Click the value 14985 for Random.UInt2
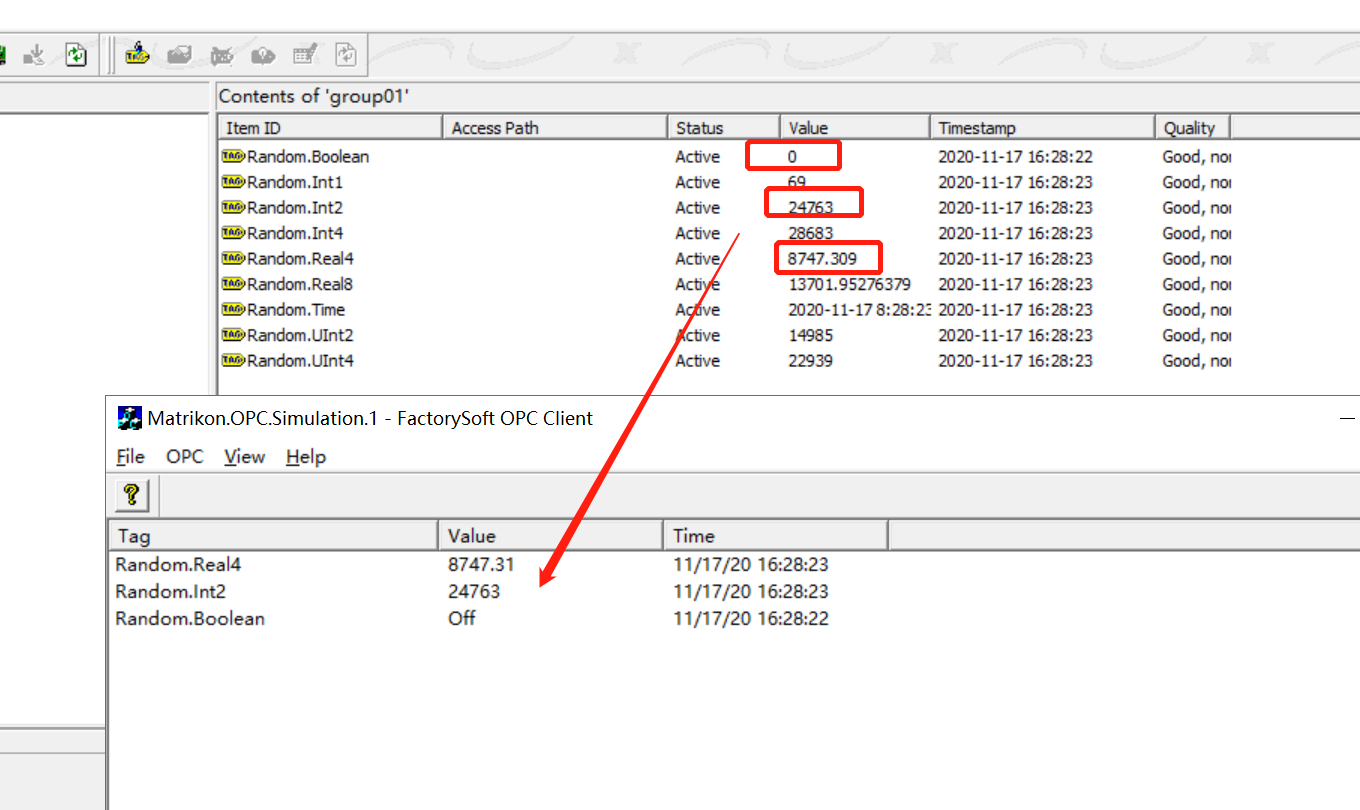Image resolution: width=1360 pixels, height=810 pixels. [811, 335]
